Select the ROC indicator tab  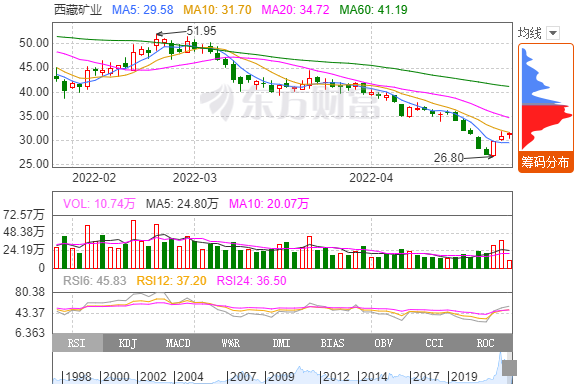486,343
